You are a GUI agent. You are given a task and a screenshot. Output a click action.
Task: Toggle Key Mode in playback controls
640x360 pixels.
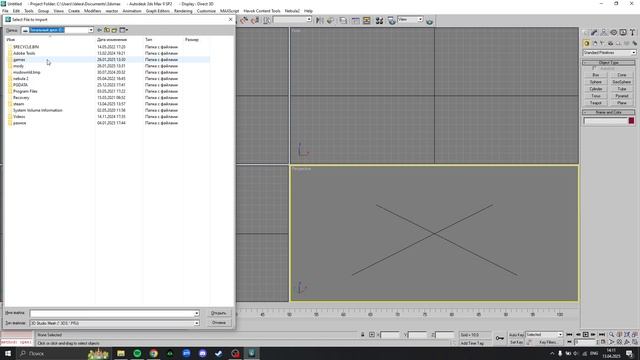click(x=569, y=342)
